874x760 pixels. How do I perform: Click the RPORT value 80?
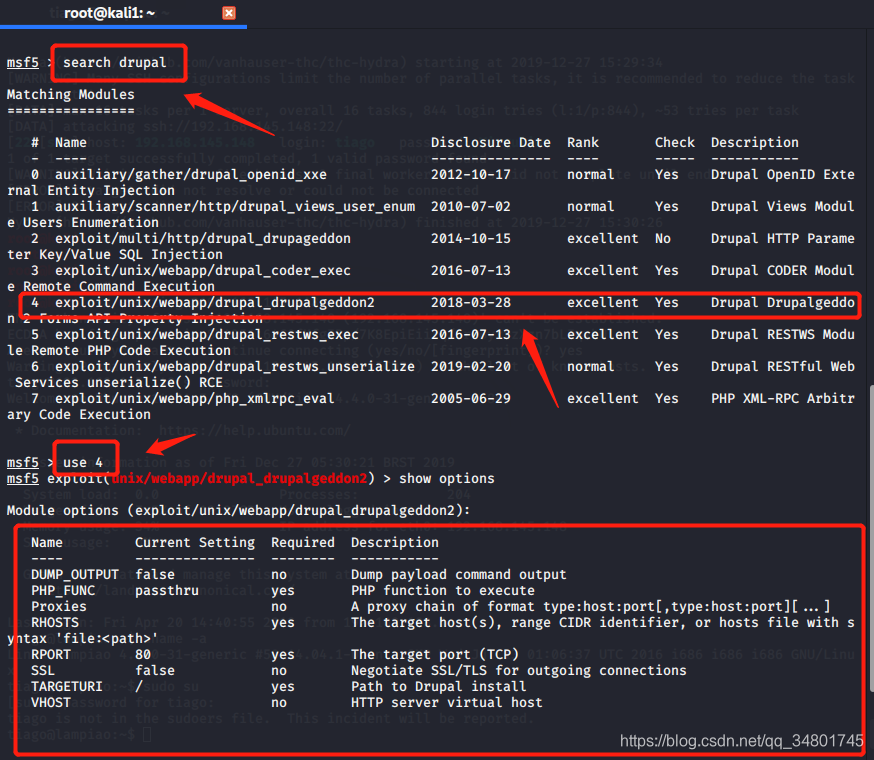tap(143, 655)
